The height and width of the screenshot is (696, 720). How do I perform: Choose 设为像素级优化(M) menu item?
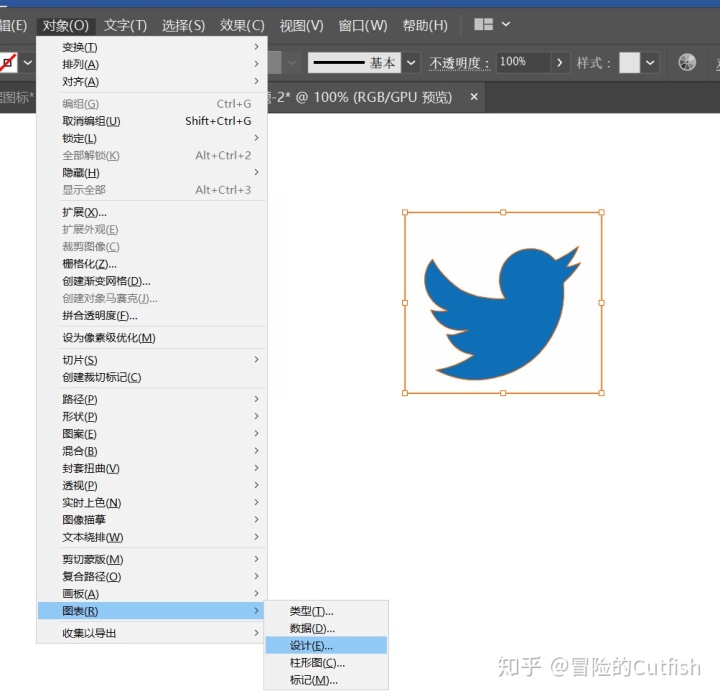pyautogui.click(x=152, y=337)
